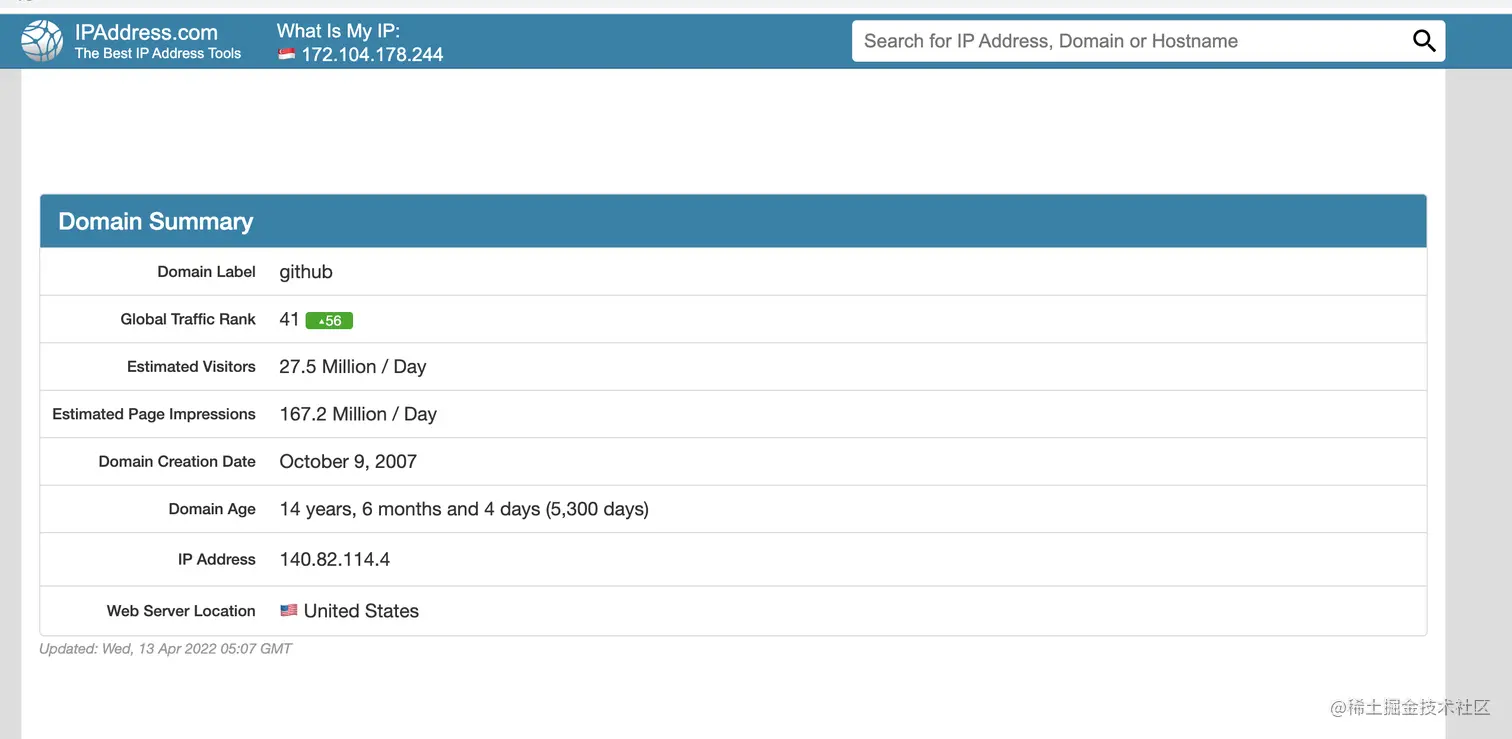Click the Estimated Visitors label
The width and height of the screenshot is (1512, 739).
coord(191,367)
